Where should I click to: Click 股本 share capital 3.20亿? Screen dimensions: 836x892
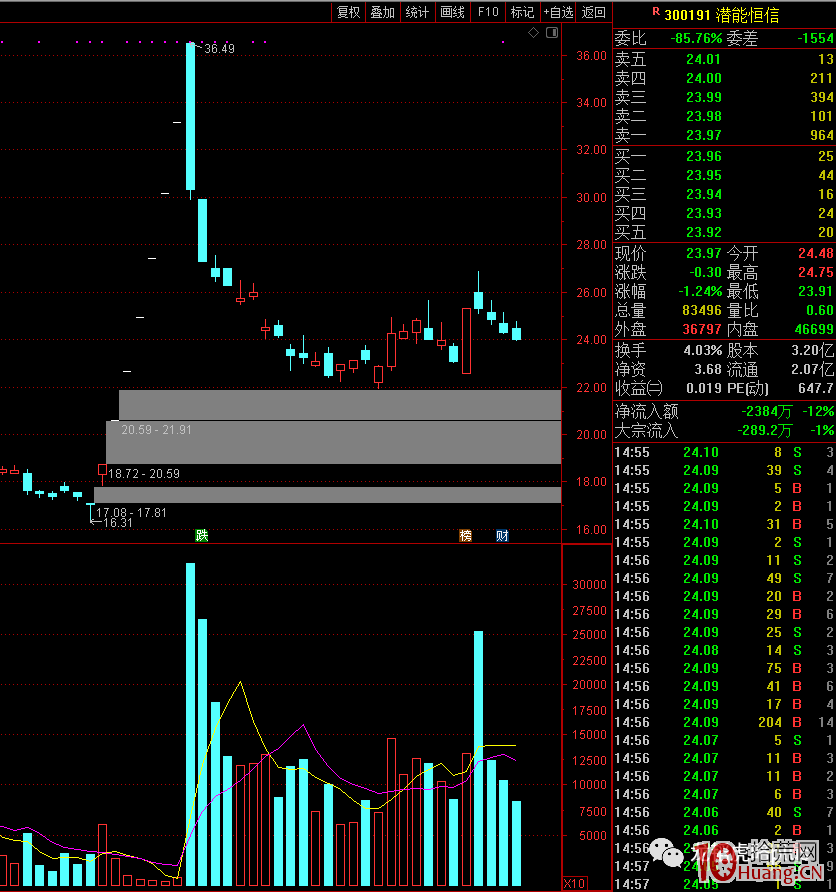point(813,350)
